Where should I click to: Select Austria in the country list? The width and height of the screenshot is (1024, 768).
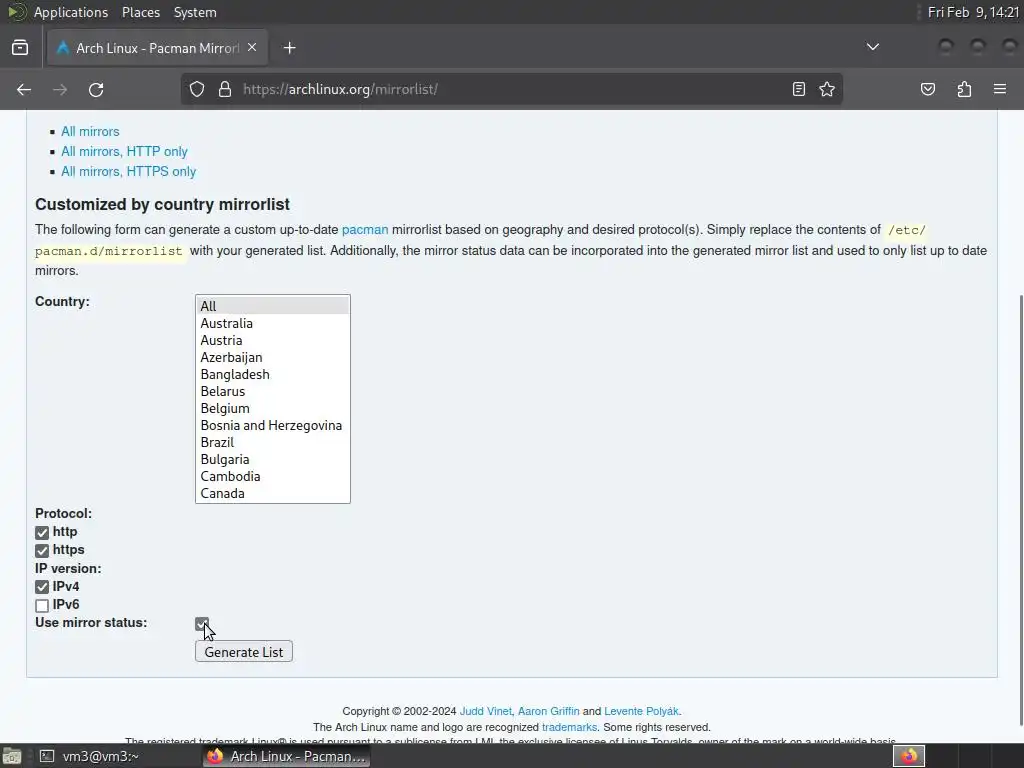pyautogui.click(x=272, y=340)
